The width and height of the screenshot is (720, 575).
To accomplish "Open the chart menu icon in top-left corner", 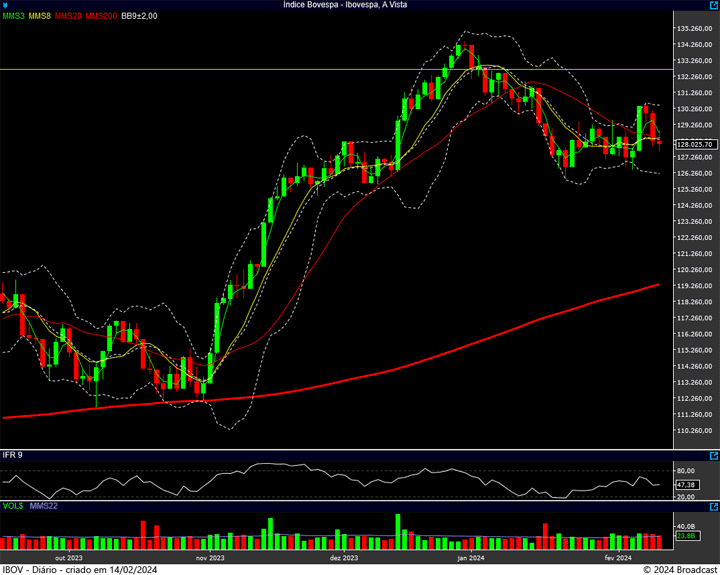I will pos(5,5).
